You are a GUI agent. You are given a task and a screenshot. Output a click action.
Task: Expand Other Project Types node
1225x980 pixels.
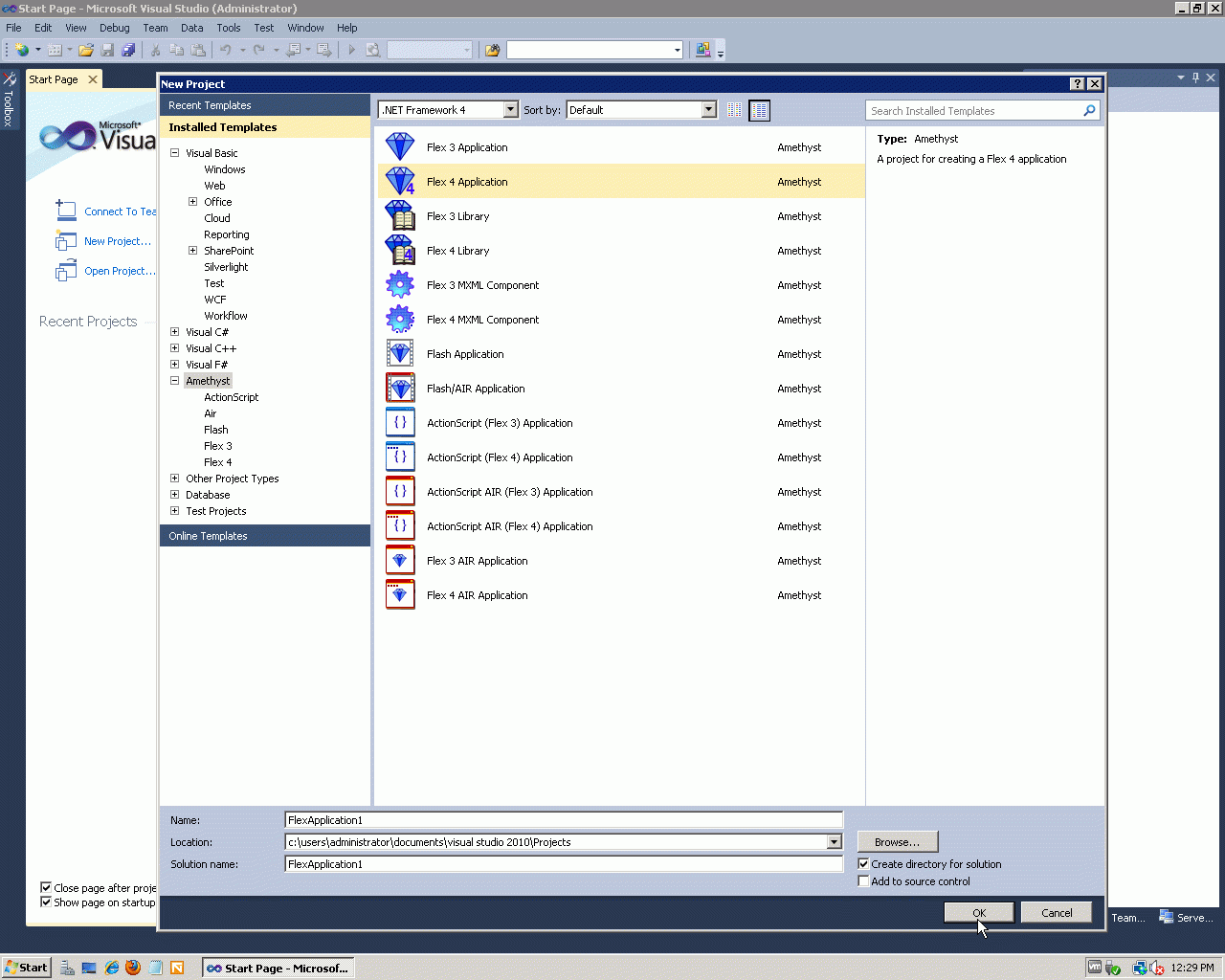pos(175,479)
